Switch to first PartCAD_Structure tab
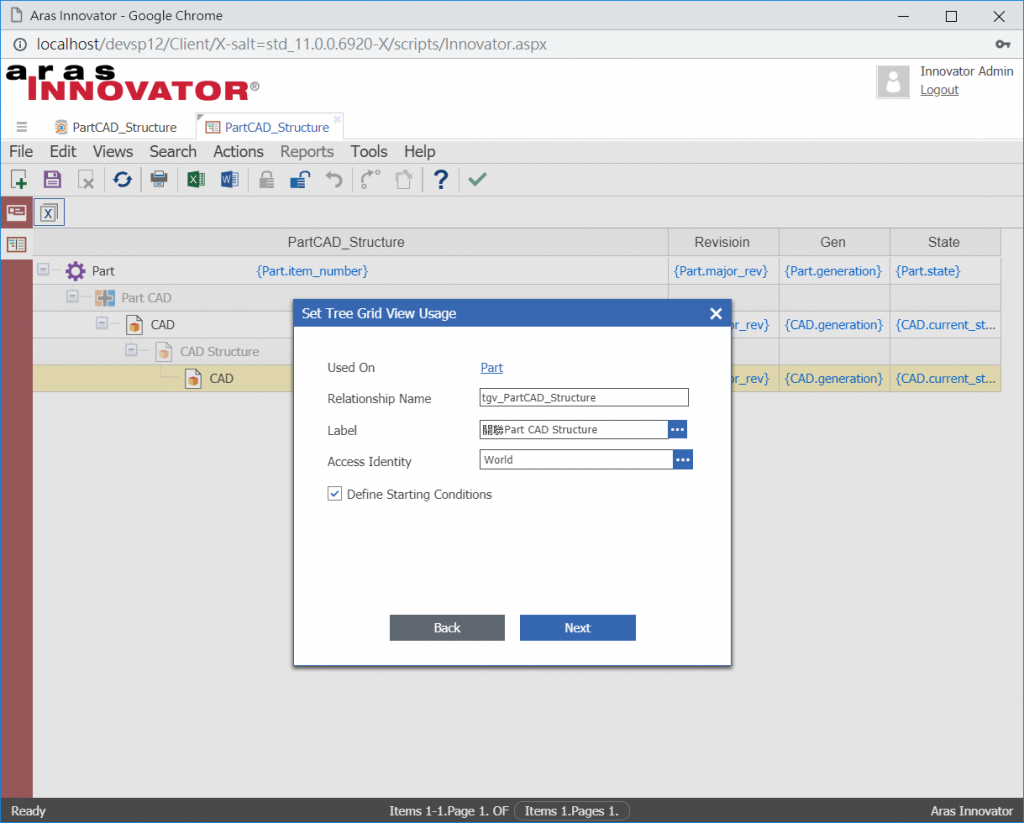The width and height of the screenshot is (1024, 823). click(x=116, y=127)
